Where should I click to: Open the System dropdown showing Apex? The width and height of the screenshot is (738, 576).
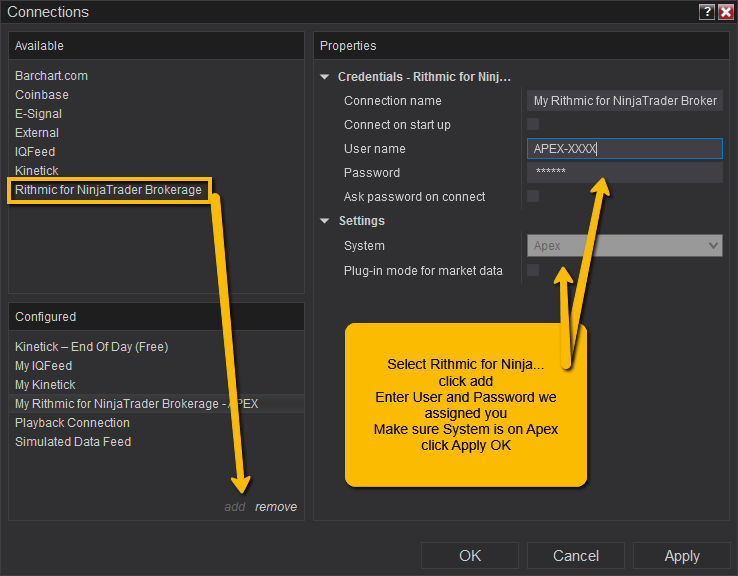[625, 246]
